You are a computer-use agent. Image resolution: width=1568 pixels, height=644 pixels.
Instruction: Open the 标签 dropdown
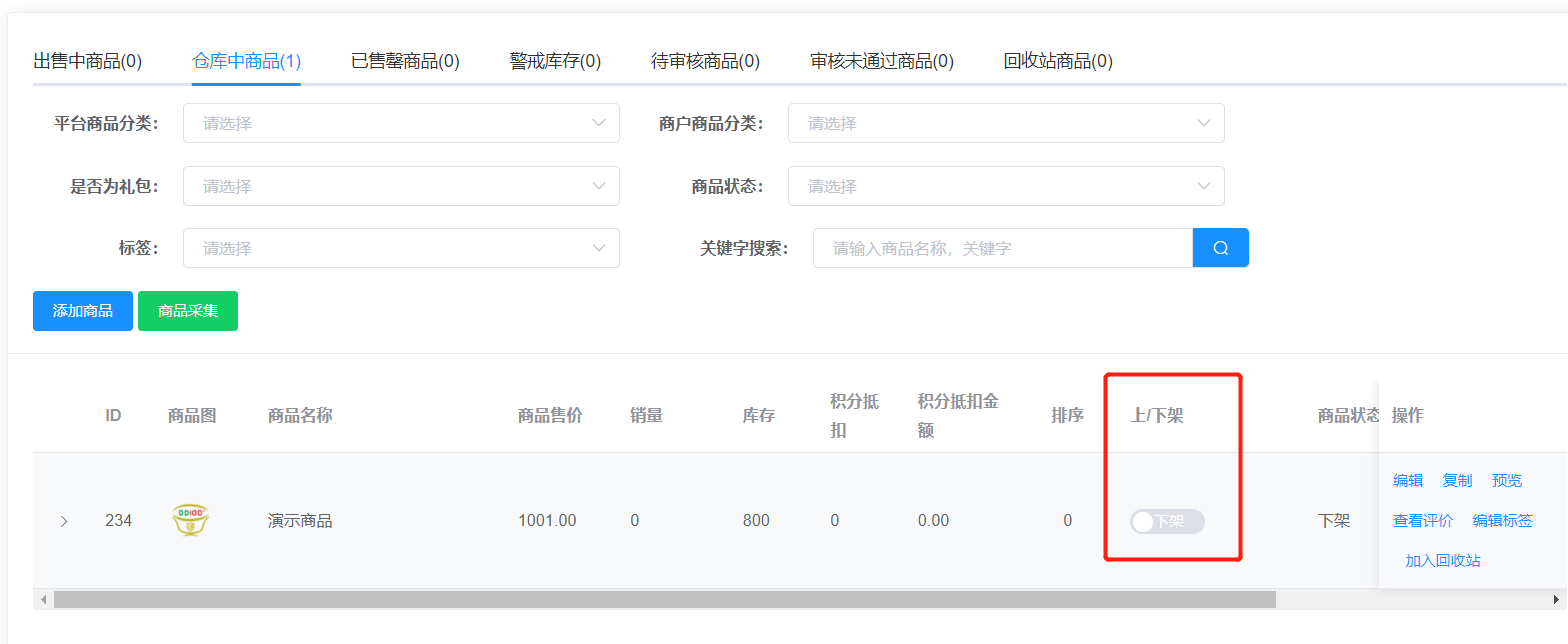pos(401,248)
